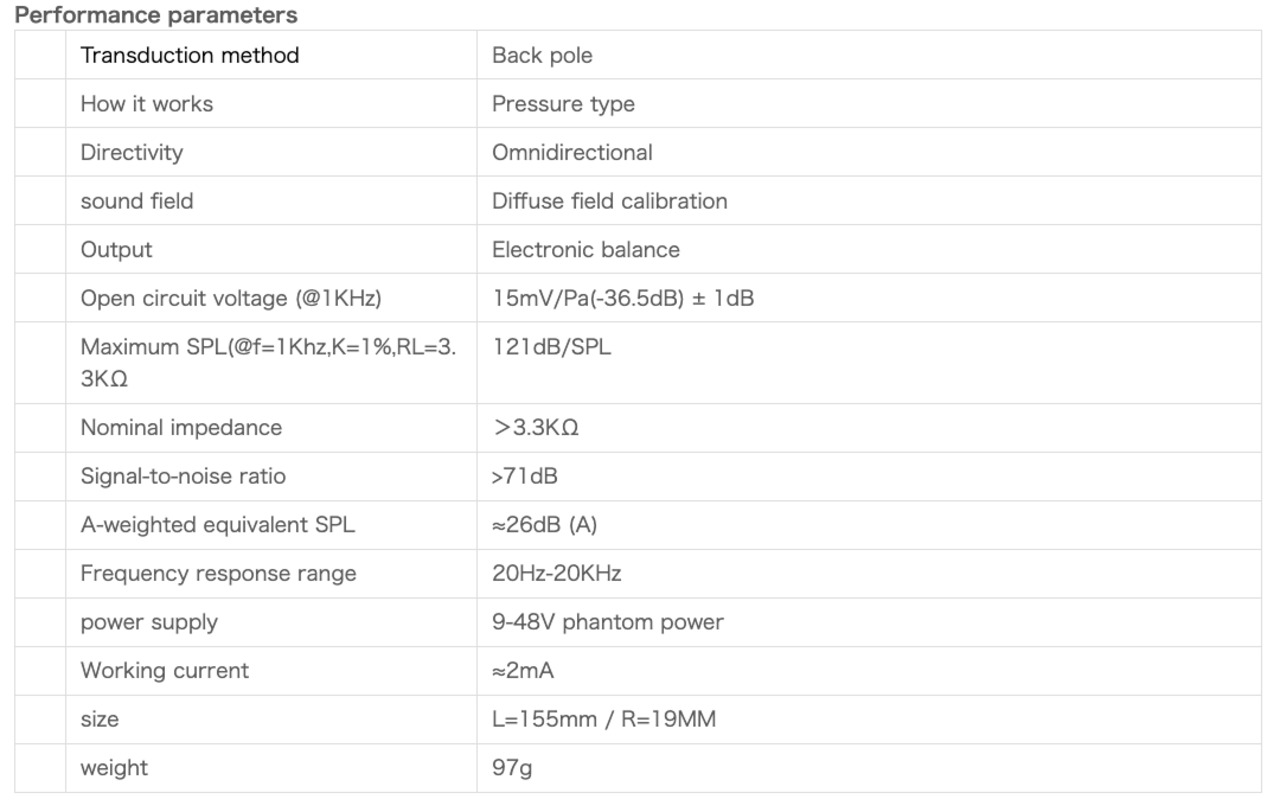1280x812 pixels.
Task: Select the "Open circuit voltage (@1KHz)" label
Action: pyautogui.click(x=231, y=298)
